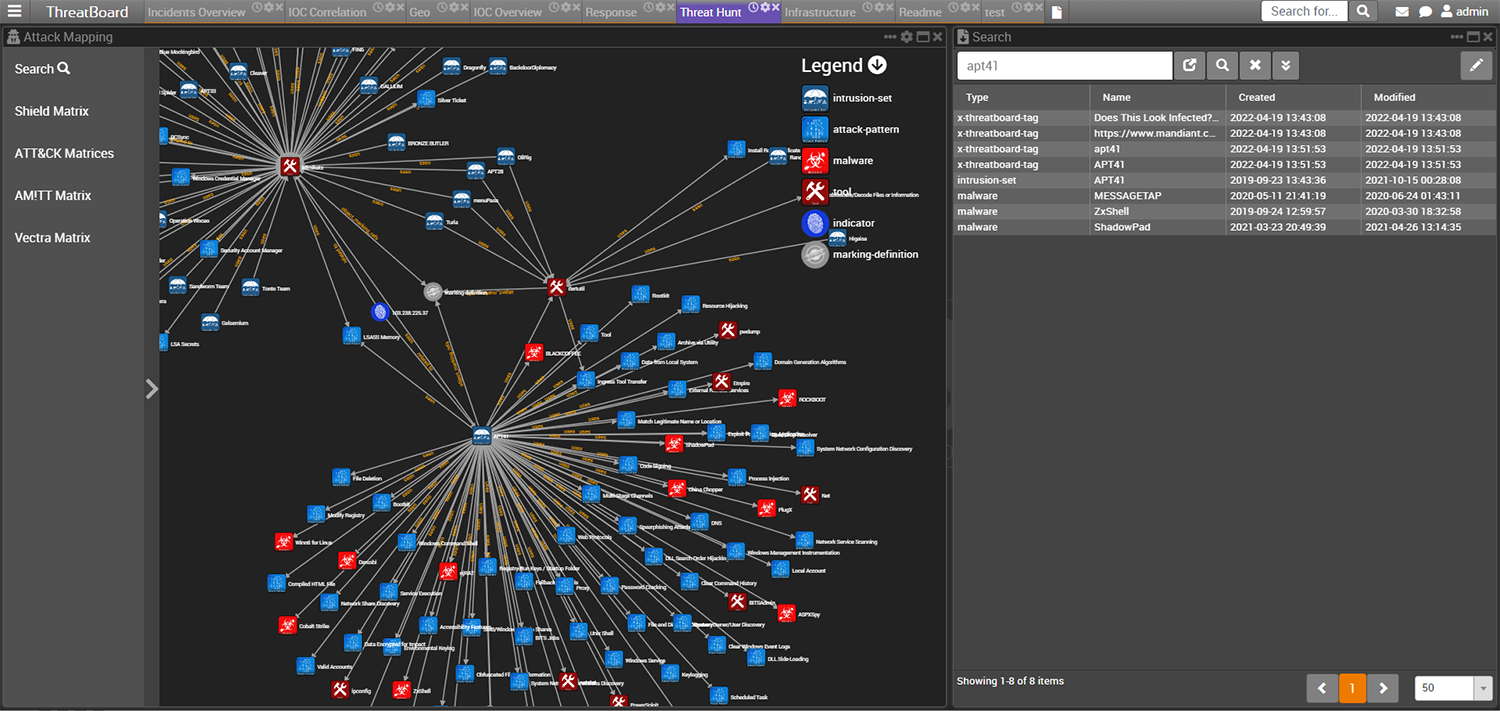Select the ROCKBOOT malware node
Image resolution: width=1500 pixels, height=711 pixels.
(787, 399)
